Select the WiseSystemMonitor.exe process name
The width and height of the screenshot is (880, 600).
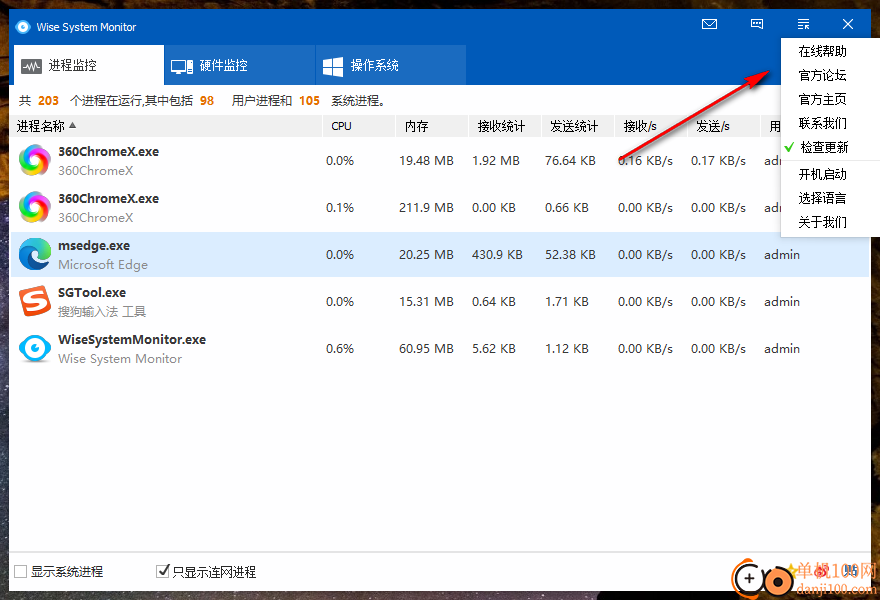[132, 340]
